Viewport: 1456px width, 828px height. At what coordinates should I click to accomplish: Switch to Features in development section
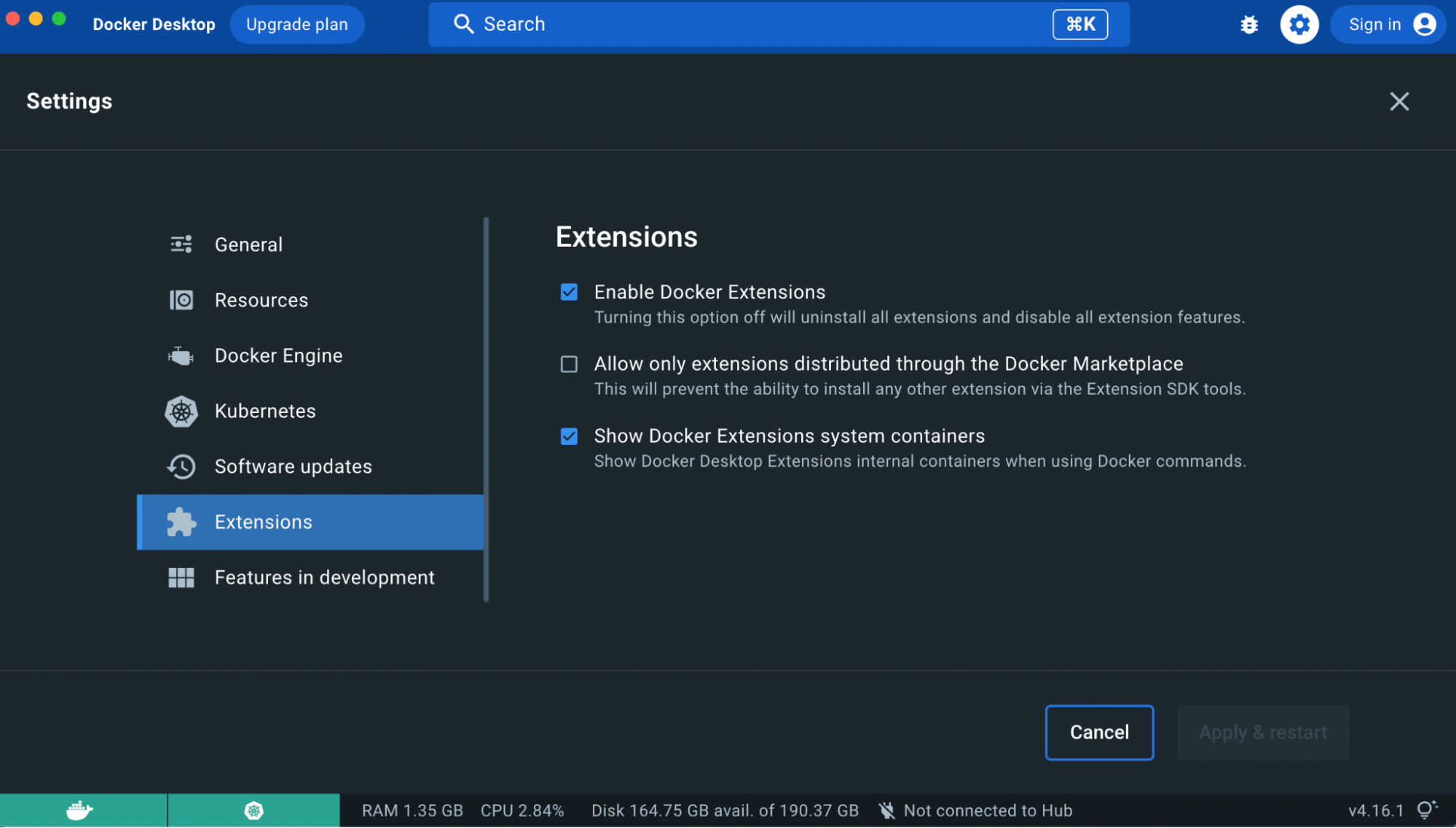click(324, 577)
